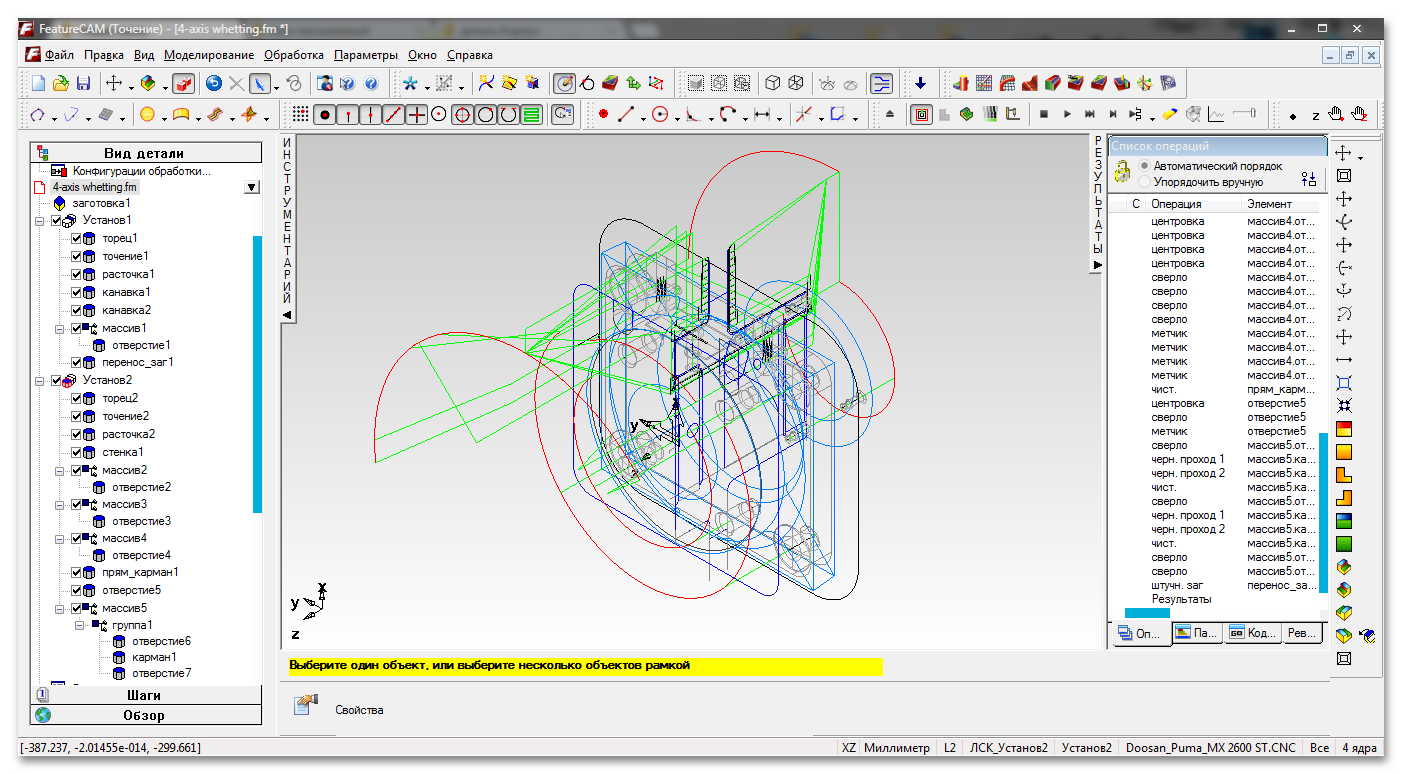This screenshot has height=774, width=1402.
Task: Click the blue down arrow toolbar icon
Action: coord(920,84)
